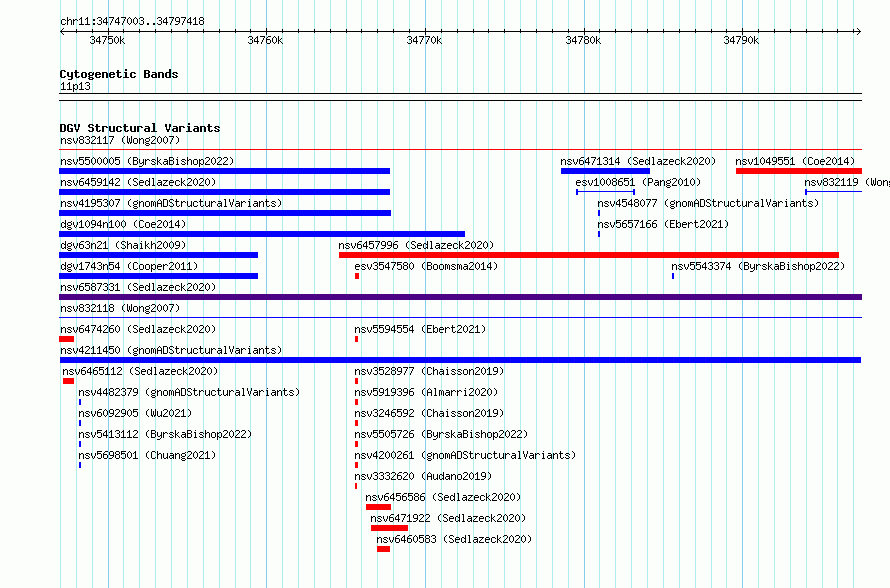This screenshot has width=890, height=588.
Task: Click the red nsv6471922 variant bar
Action: [389, 528]
